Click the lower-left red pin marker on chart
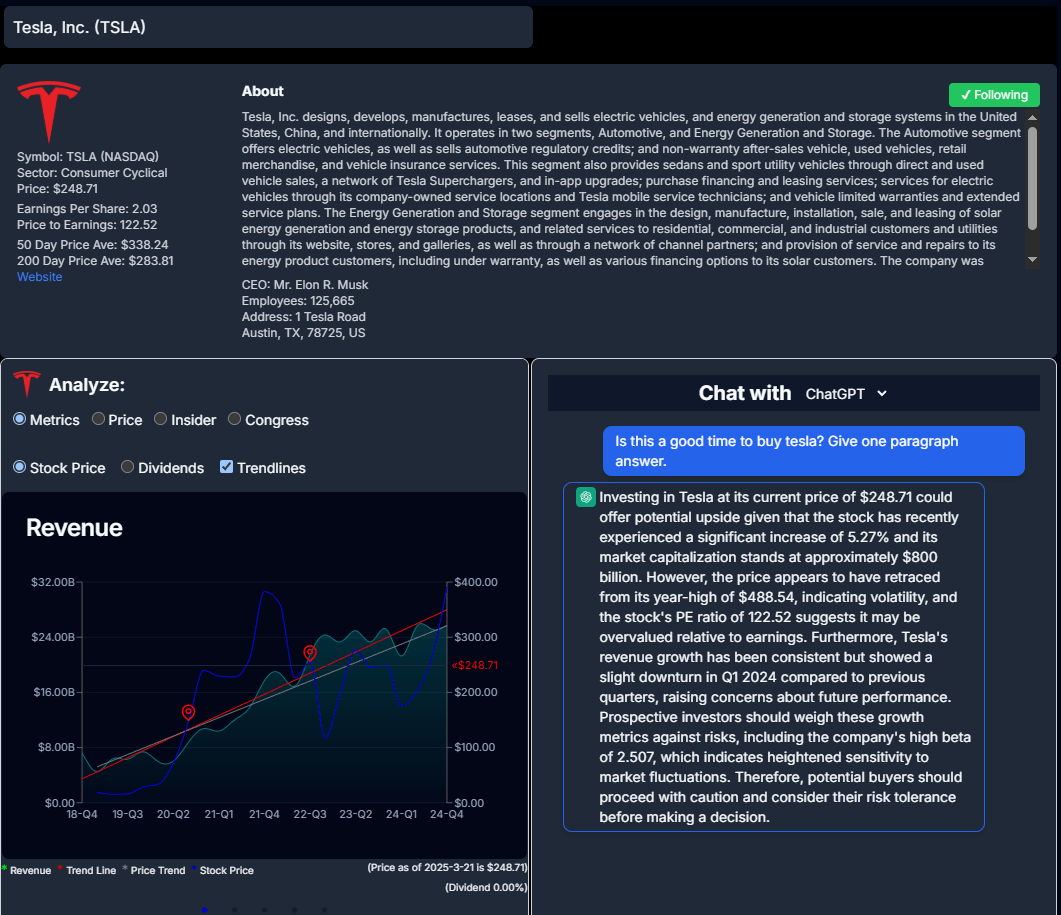Screen dimensions: 1061x915 [189, 712]
